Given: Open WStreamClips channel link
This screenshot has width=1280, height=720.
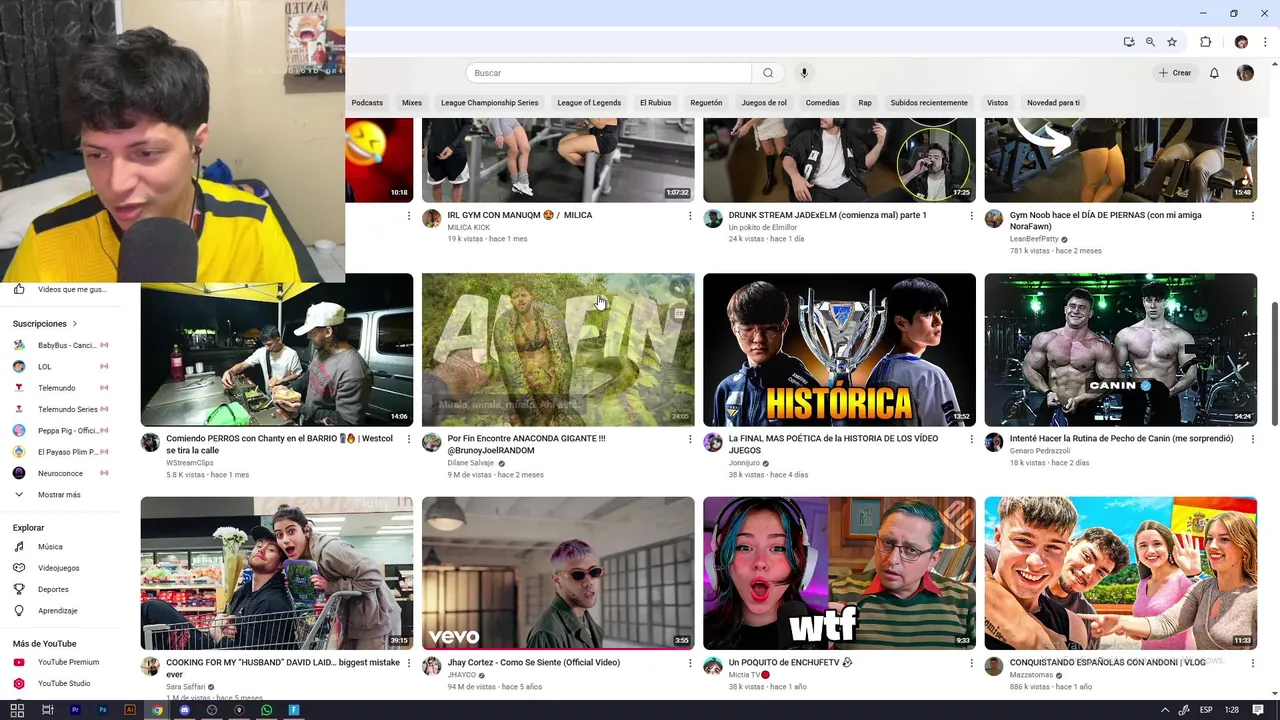Looking at the screenshot, I should 190,463.
